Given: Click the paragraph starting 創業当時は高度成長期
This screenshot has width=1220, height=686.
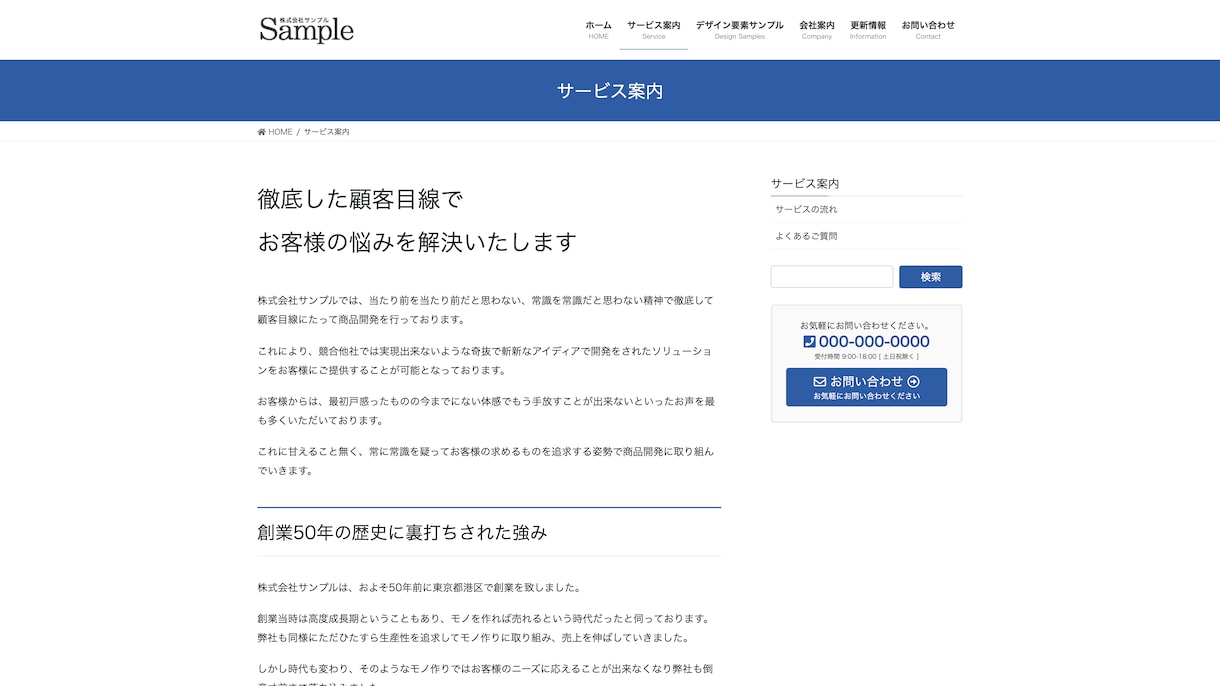Looking at the screenshot, I should (x=486, y=628).
